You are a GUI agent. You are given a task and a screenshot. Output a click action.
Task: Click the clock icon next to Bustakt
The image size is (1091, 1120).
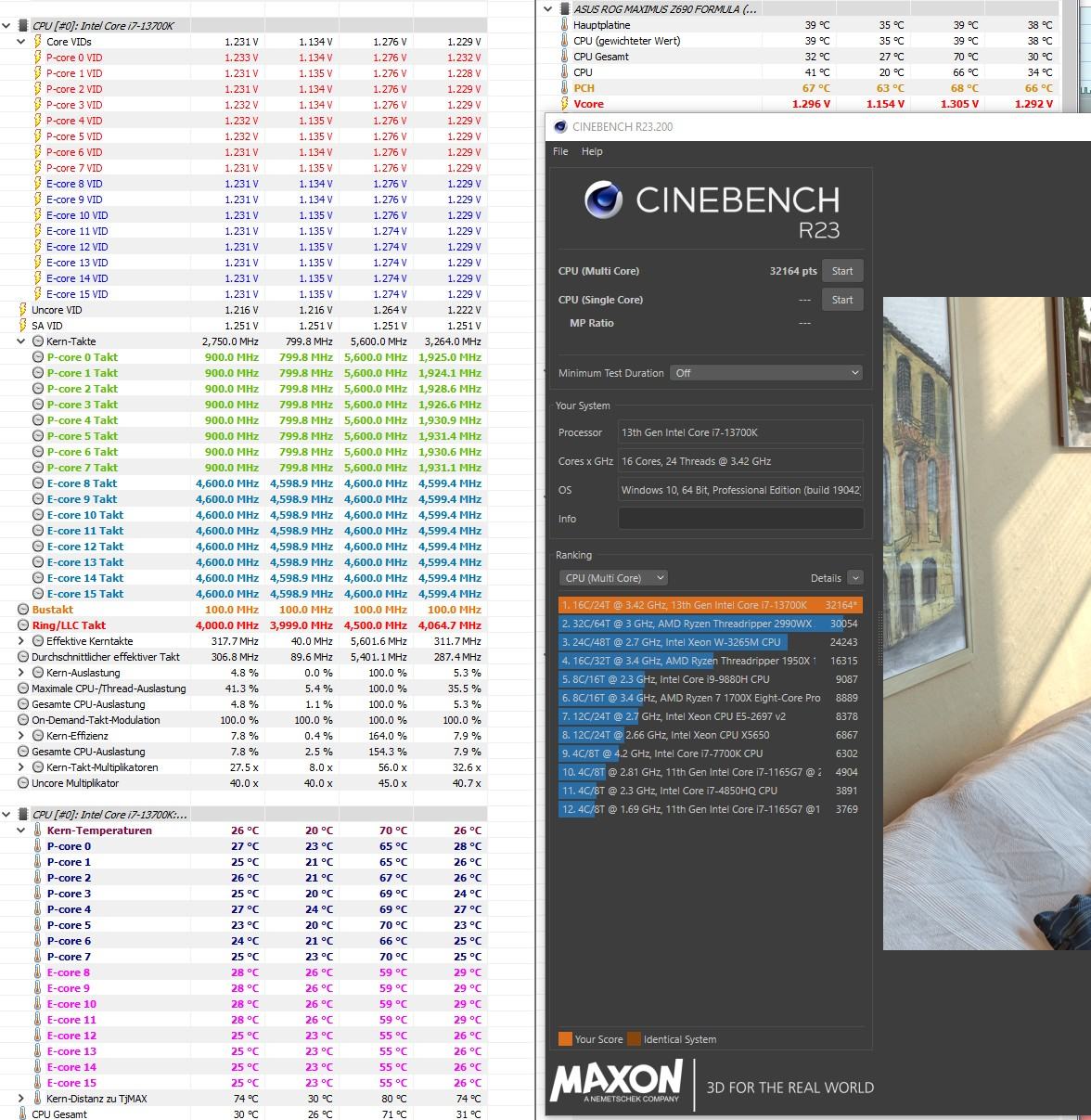pos(23,610)
